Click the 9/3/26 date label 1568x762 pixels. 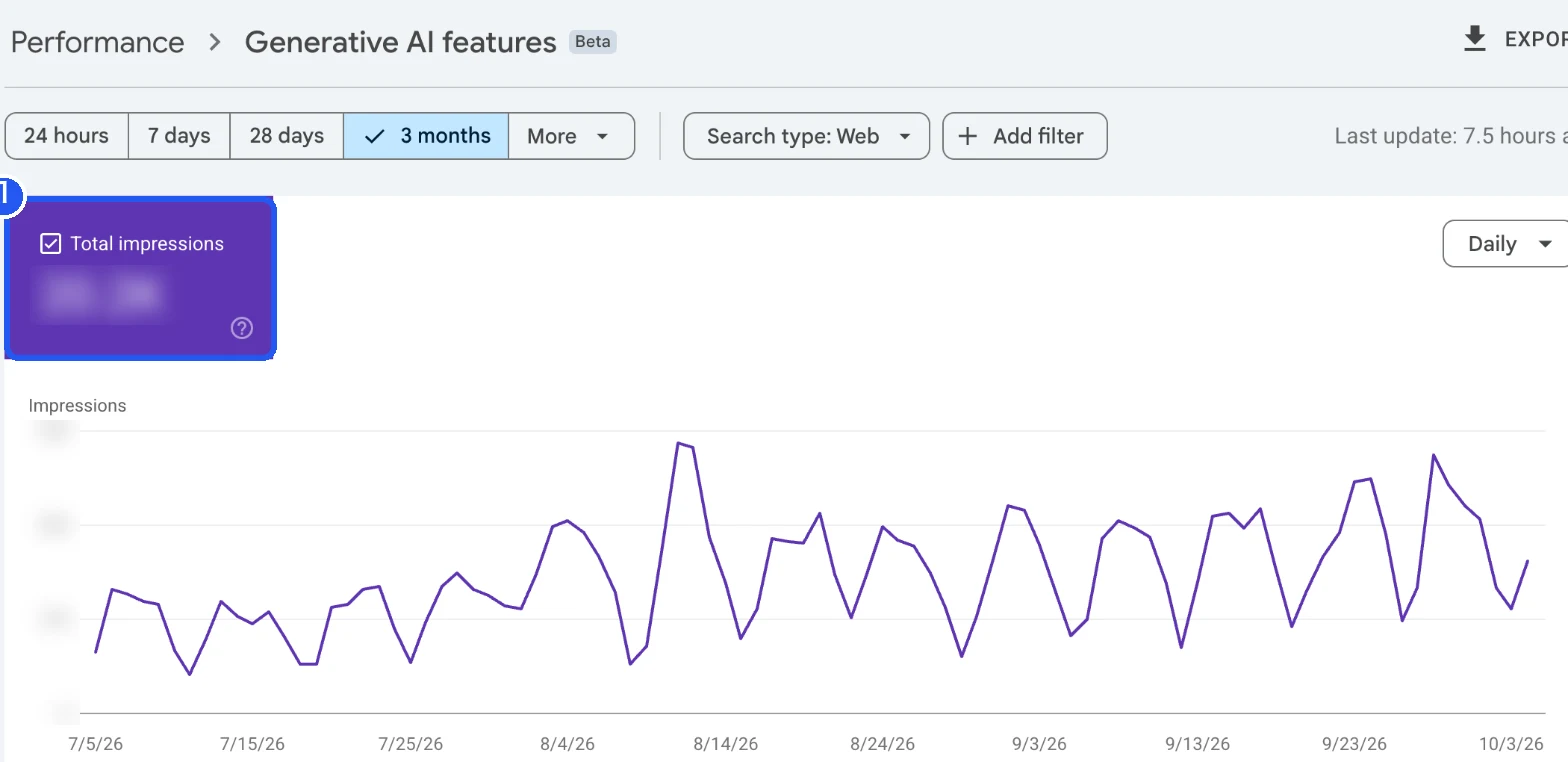1039,744
